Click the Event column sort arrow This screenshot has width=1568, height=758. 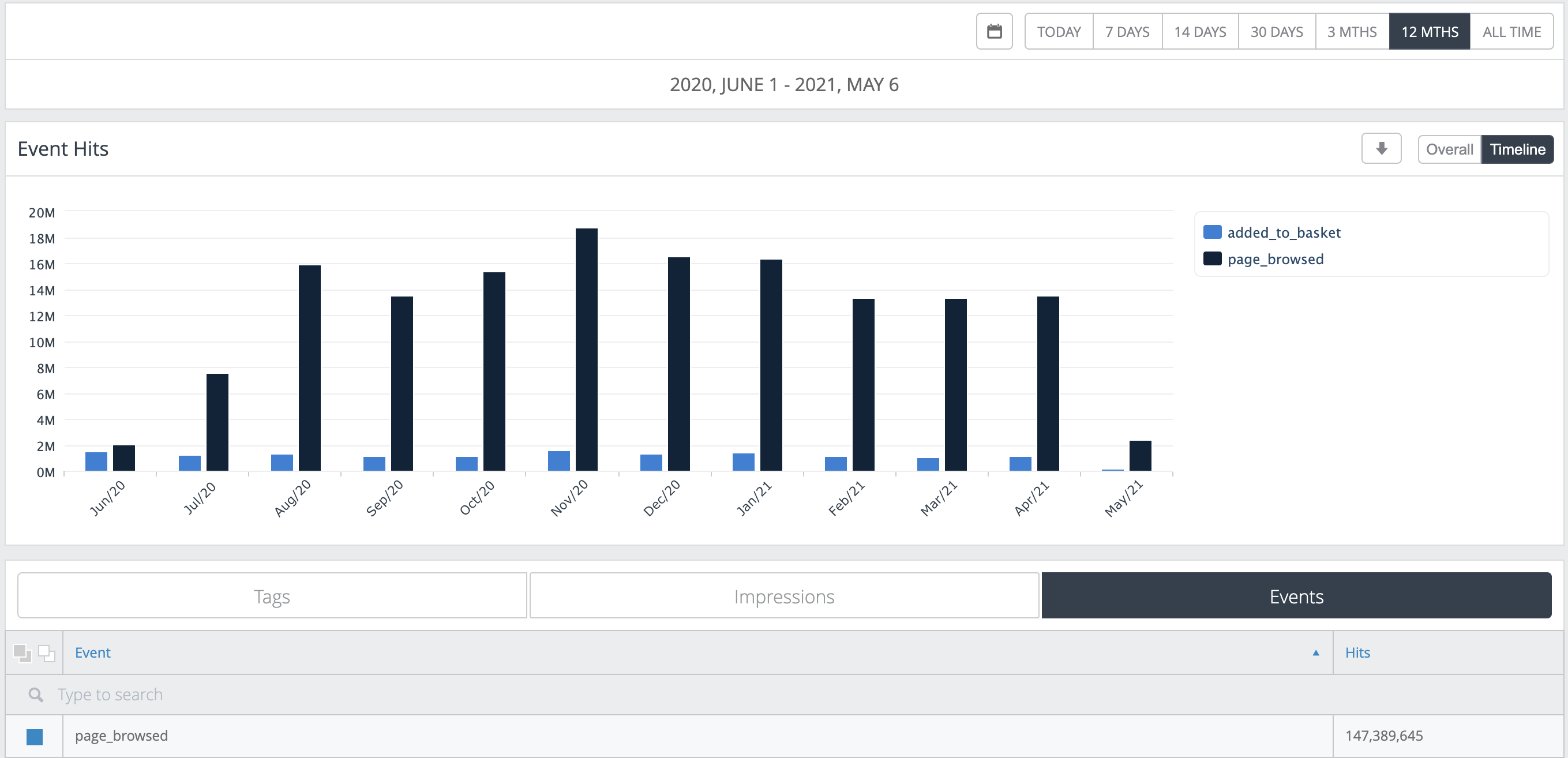(x=1315, y=652)
